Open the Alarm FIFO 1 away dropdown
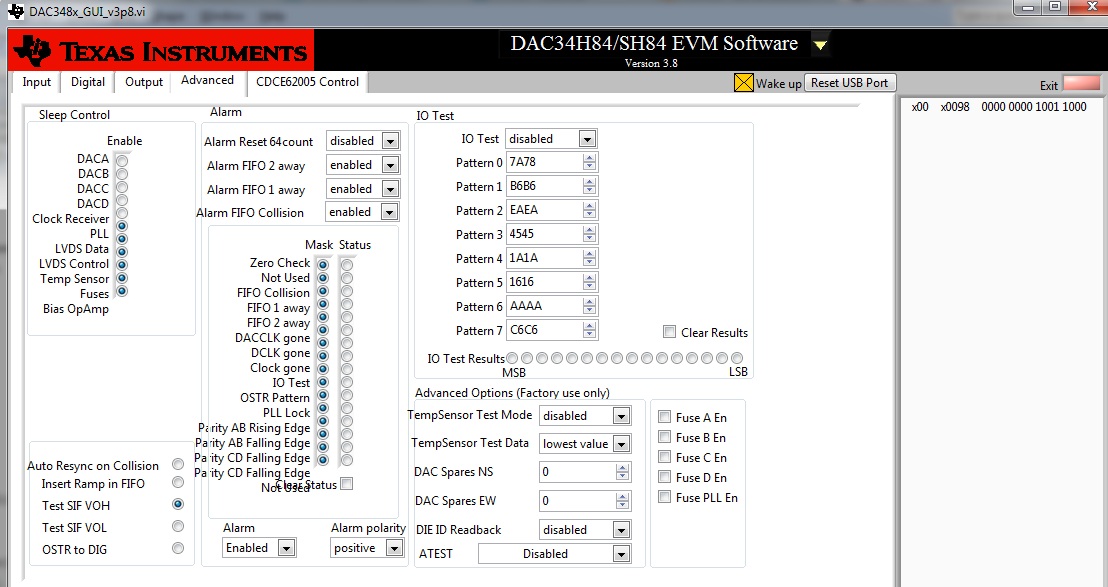The height and width of the screenshot is (587, 1108). pos(390,189)
